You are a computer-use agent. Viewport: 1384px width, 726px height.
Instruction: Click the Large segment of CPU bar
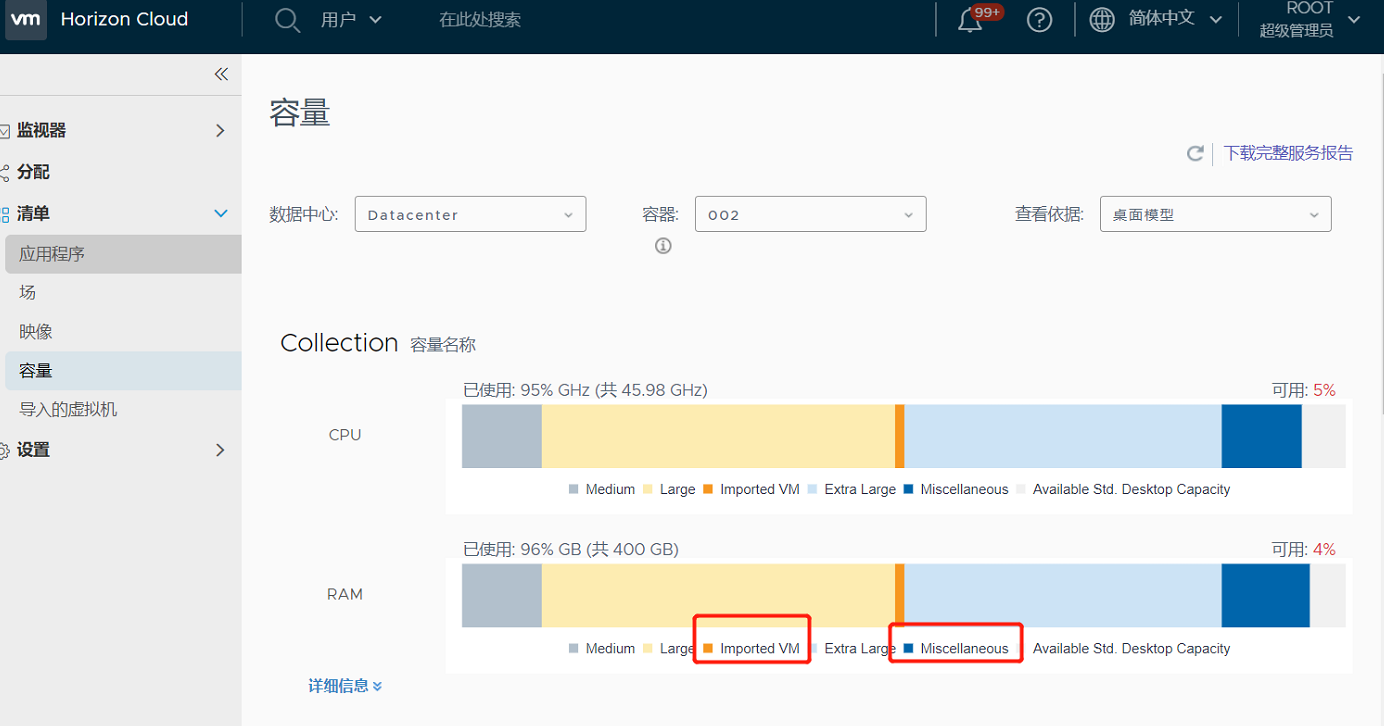point(718,436)
